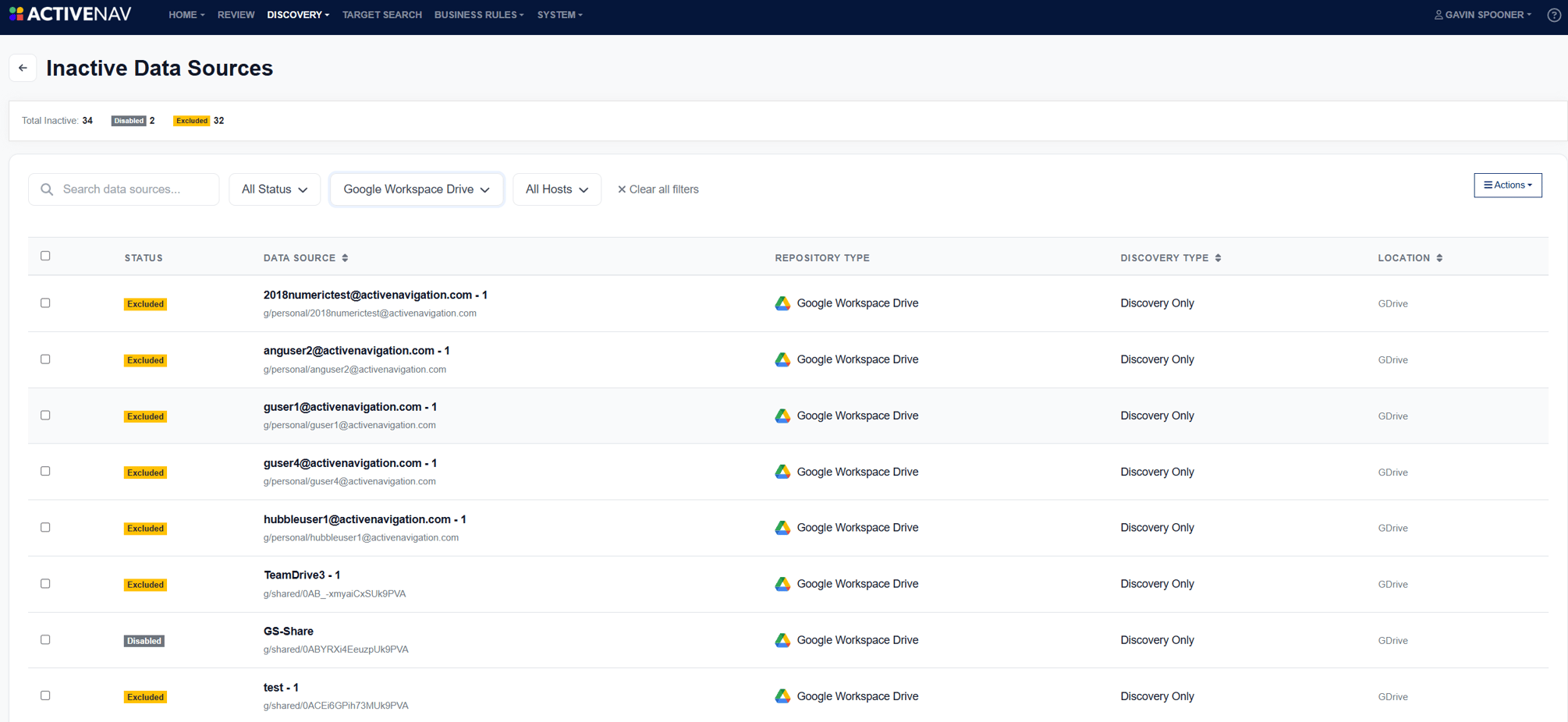1568x722 pixels.
Task: Click path g/shared/0ACEi6GPih73MUk9PVA
Action: tap(335, 706)
